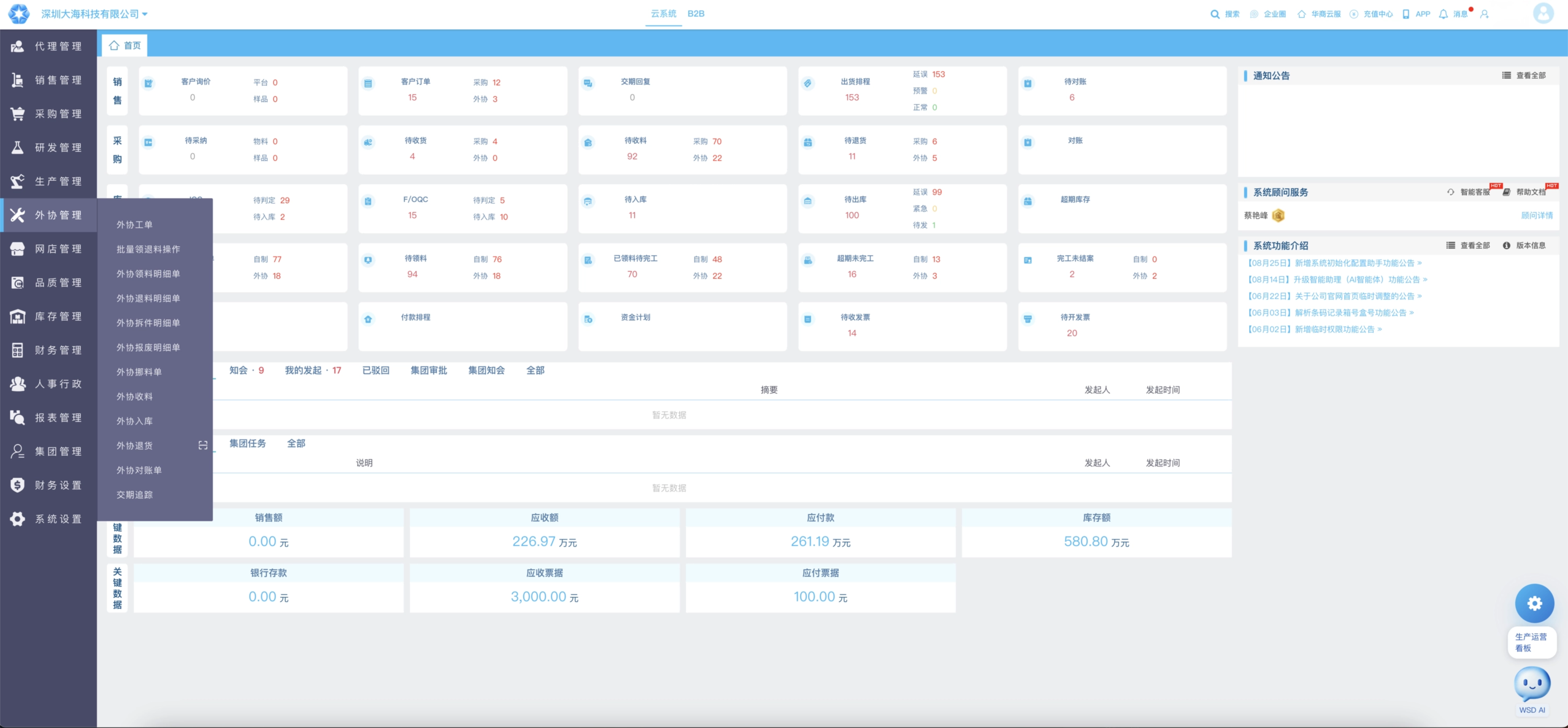The height and width of the screenshot is (728, 1568).
Task: Select 外协对账单 from the submenu
Action: [139, 470]
